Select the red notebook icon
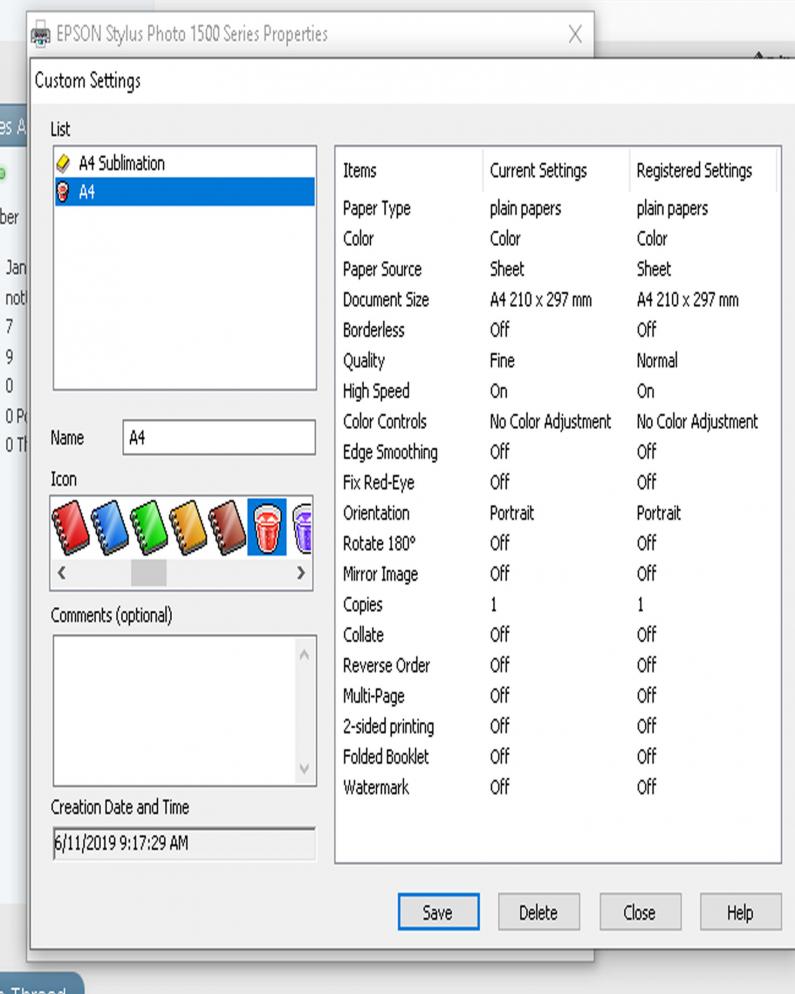 click(70, 527)
